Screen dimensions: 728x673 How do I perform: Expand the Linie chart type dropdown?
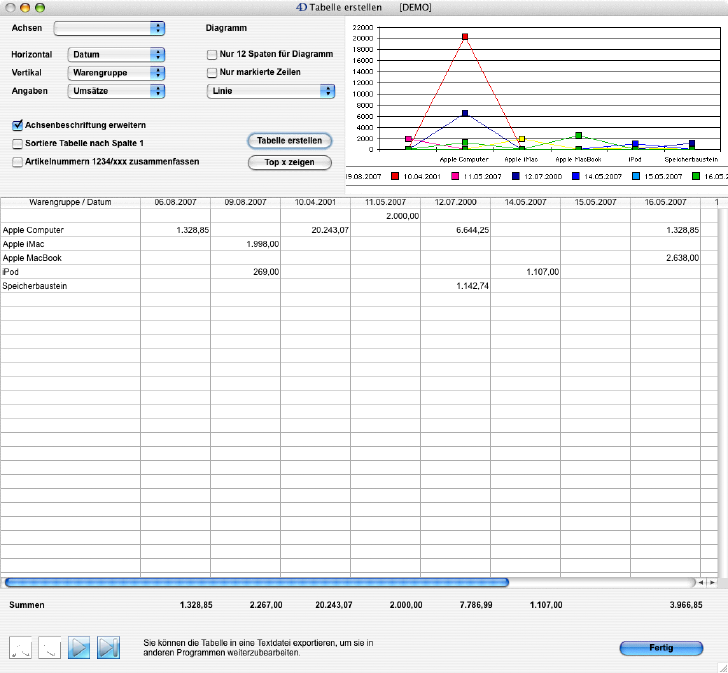pos(270,91)
